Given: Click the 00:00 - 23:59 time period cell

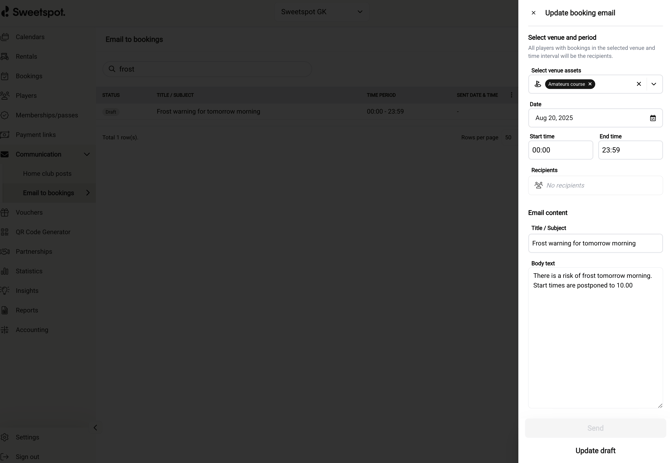Looking at the screenshot, I should pyautogui.click(x=385, y=111).
